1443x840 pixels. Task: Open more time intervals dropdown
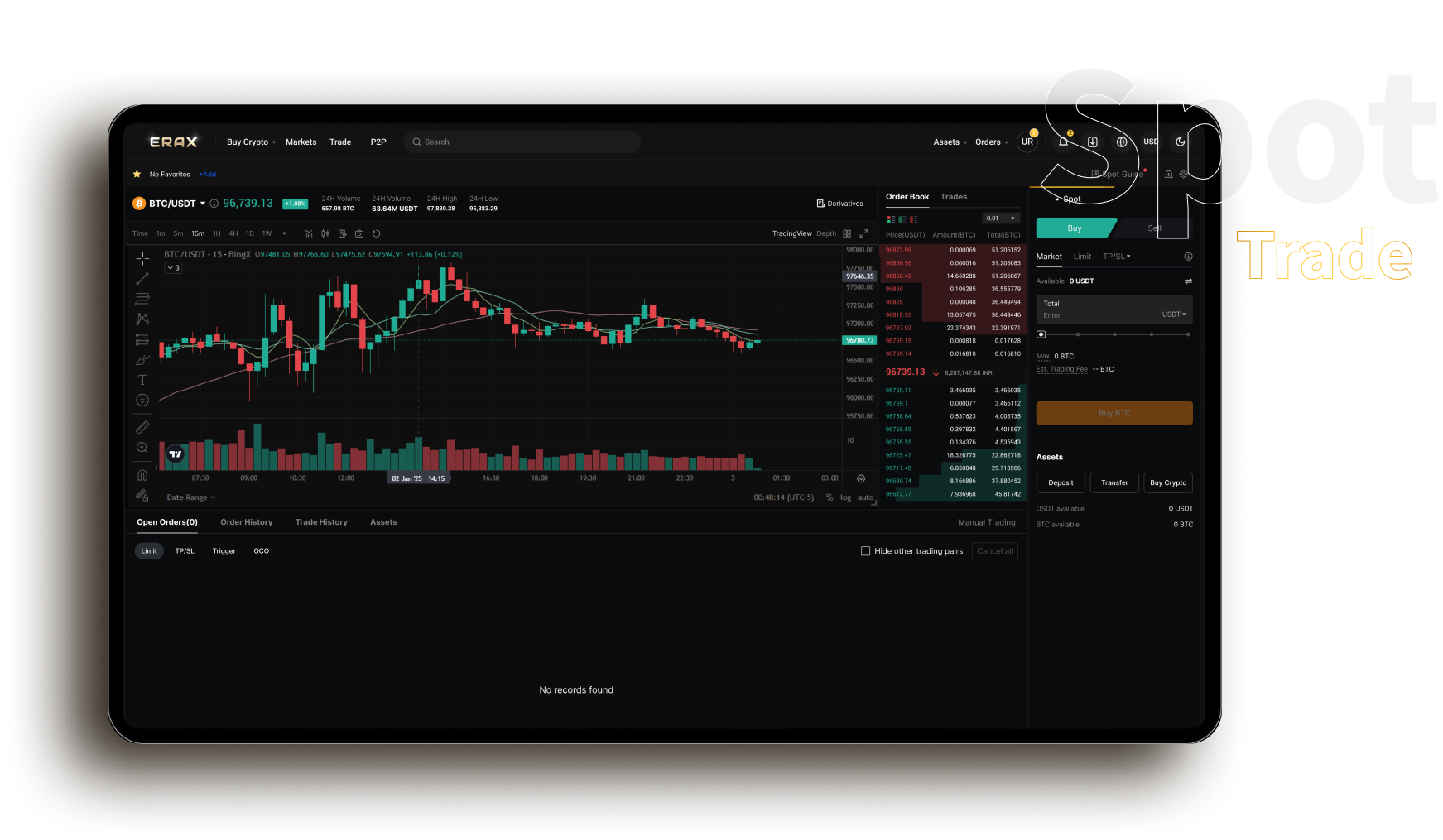coord(284,233)
